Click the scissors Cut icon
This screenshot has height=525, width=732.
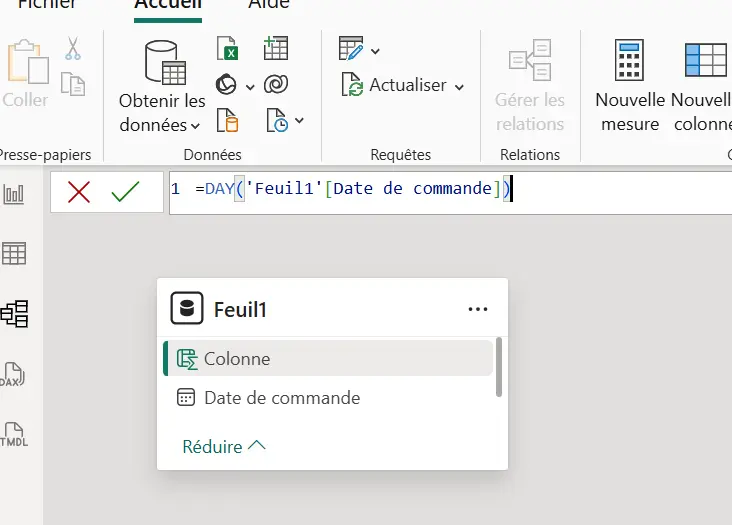72,49
